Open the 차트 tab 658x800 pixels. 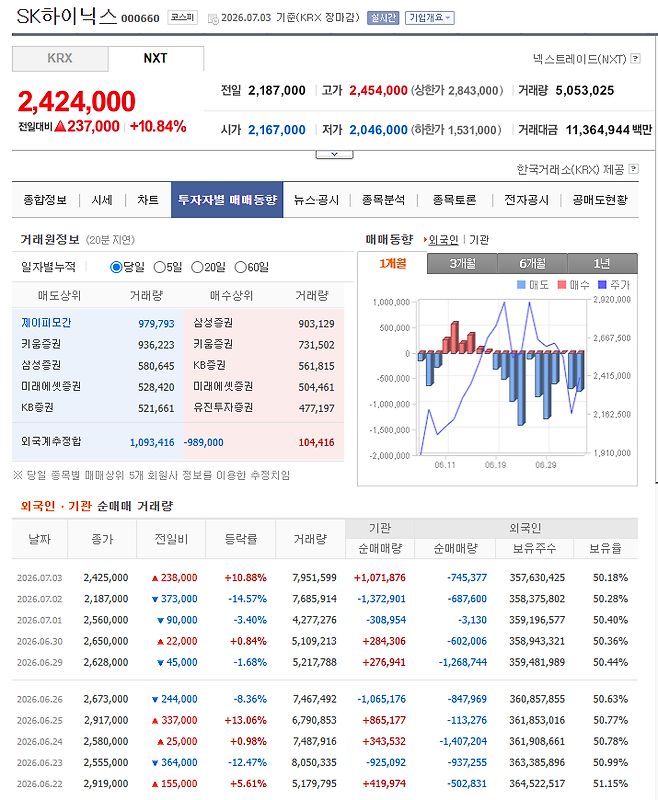pos(148,200)
